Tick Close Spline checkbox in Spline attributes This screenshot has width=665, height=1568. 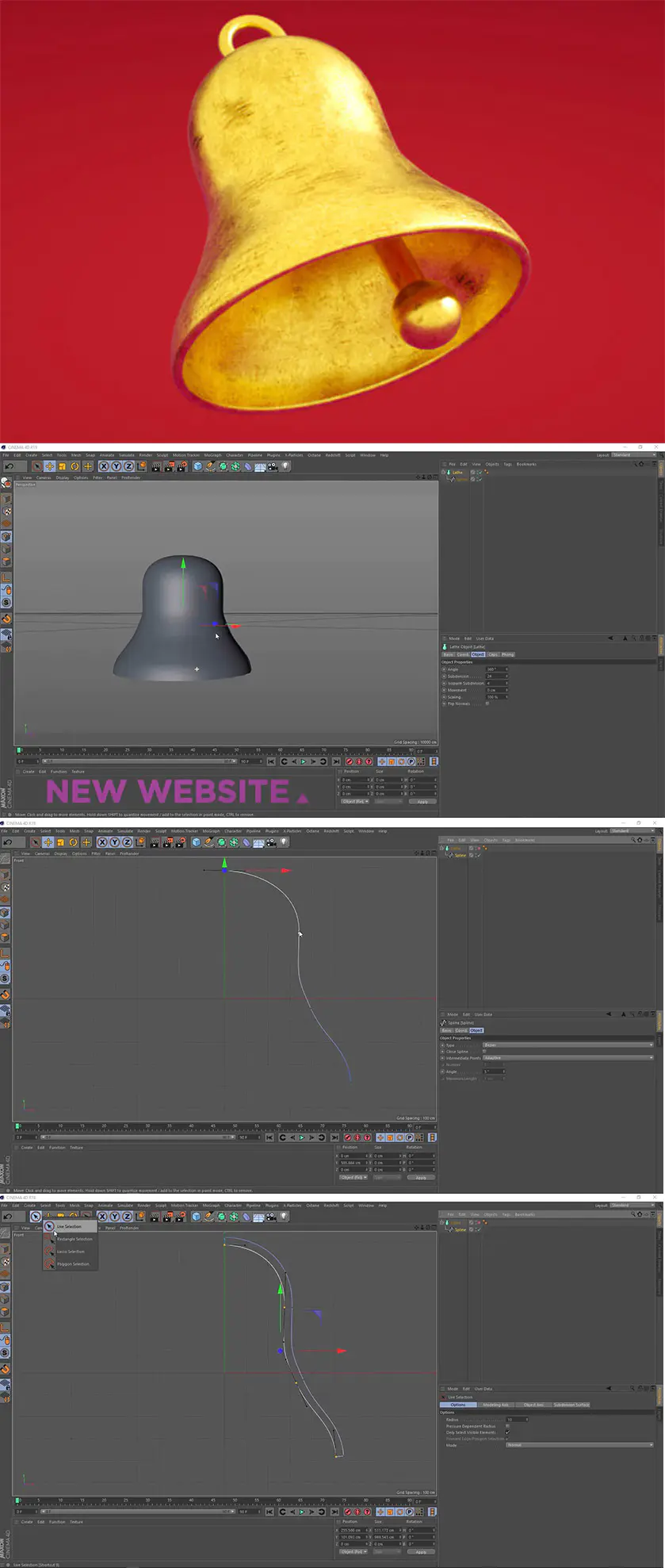(x=484, y=1052)
